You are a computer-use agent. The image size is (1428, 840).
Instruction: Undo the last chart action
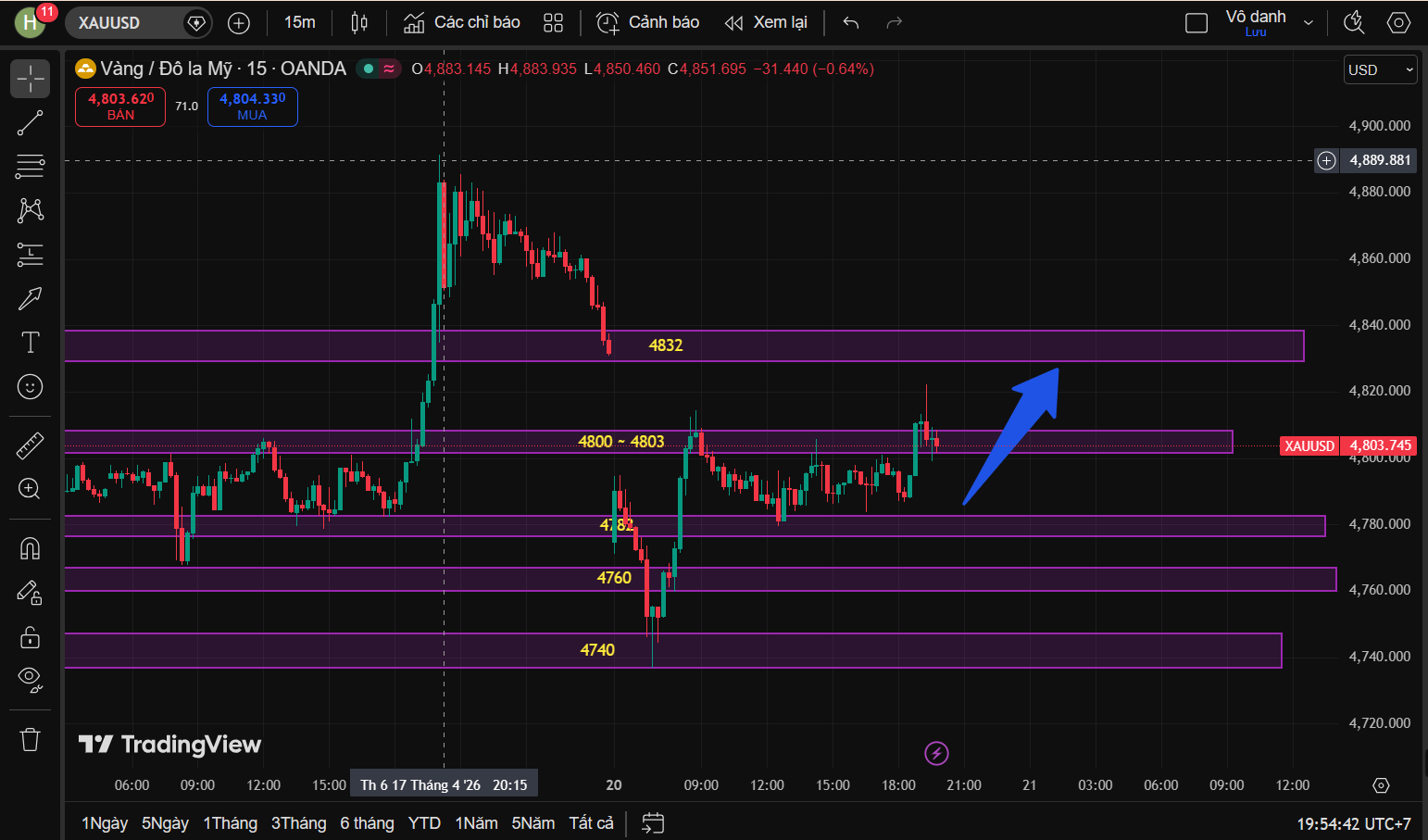coord(851,23)
